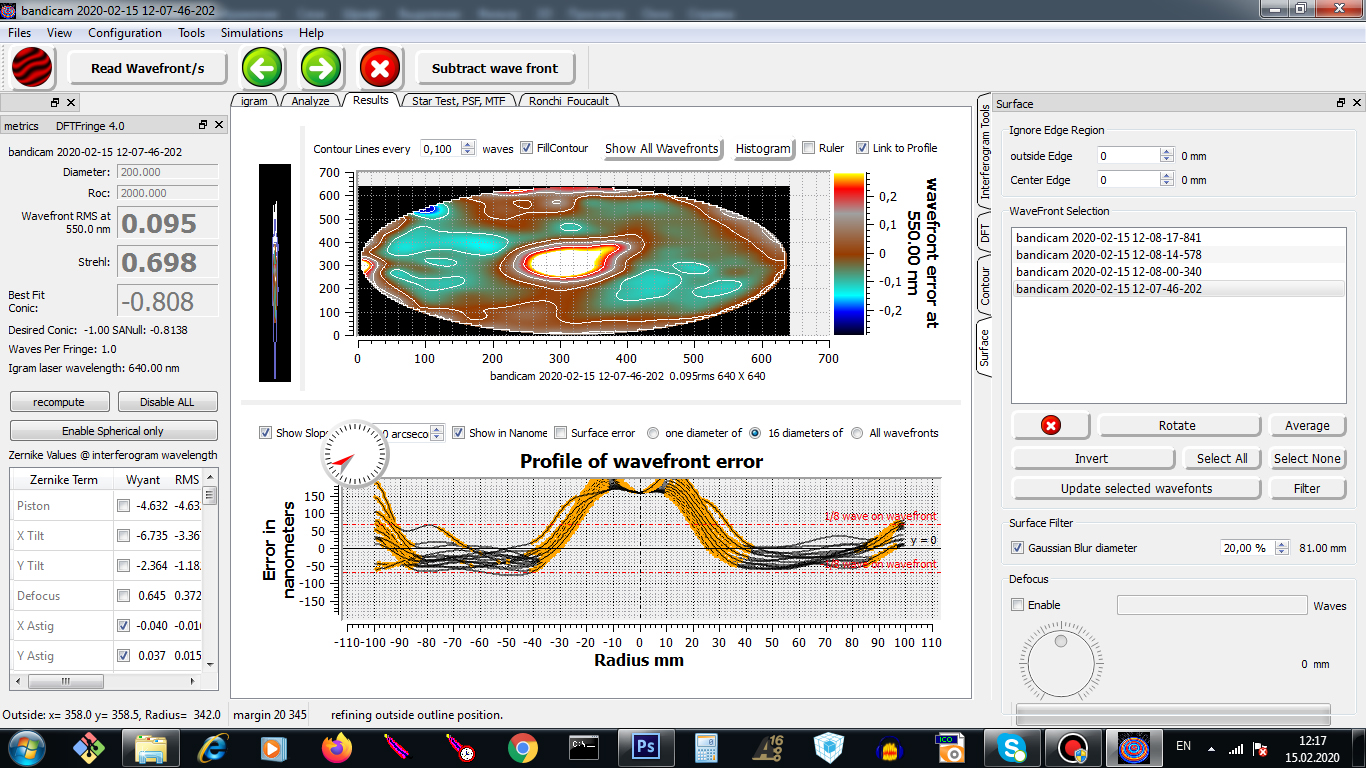This screenshot has height=768, width=1366.
Task: Click the red X delete icon in toolbar
Action: [x=380, y=69]
